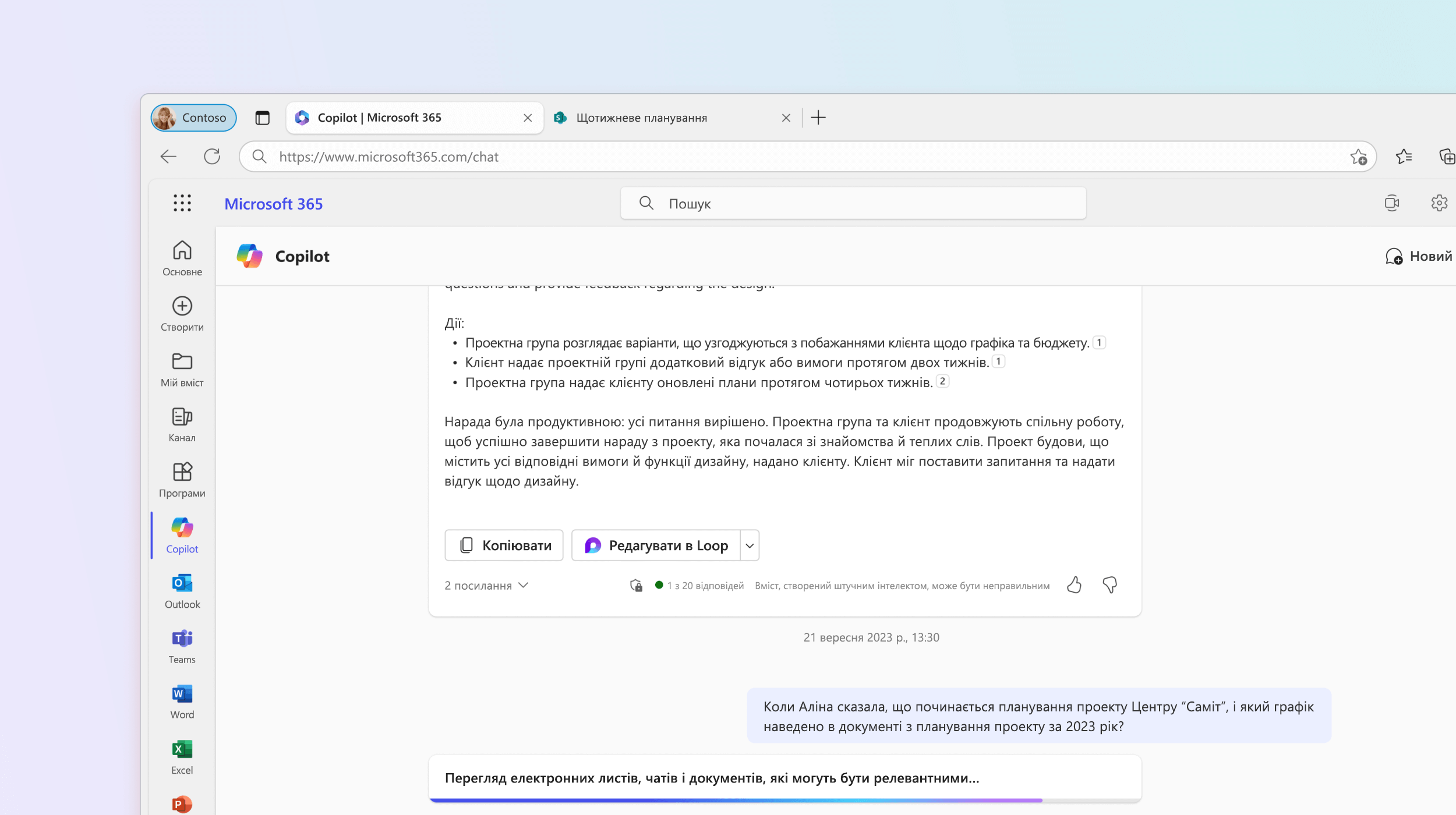Launch Outlook from the sidebar
The width and height of the screenshot is (1456, 815).
point(182,591)
